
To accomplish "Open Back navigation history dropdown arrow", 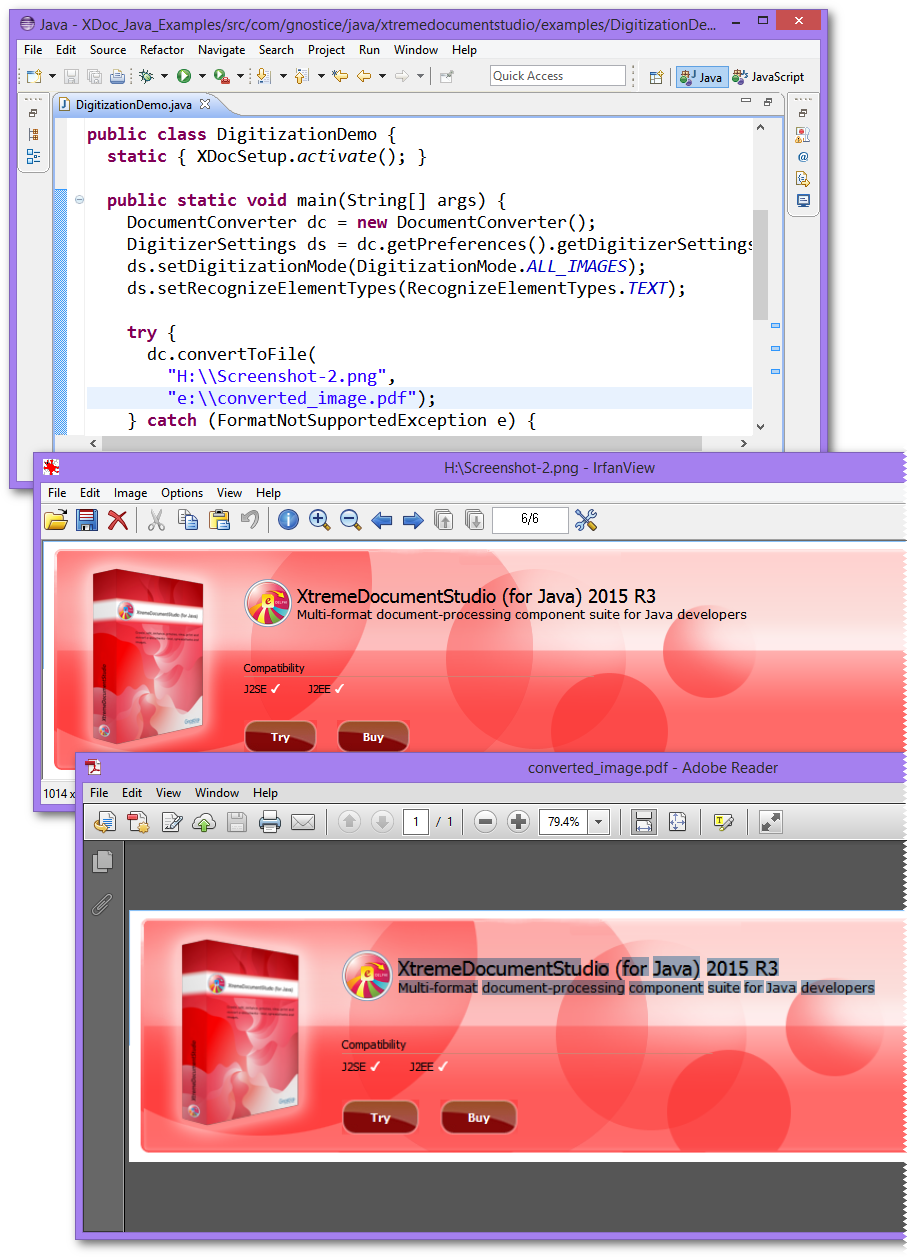I will [383, 76].
